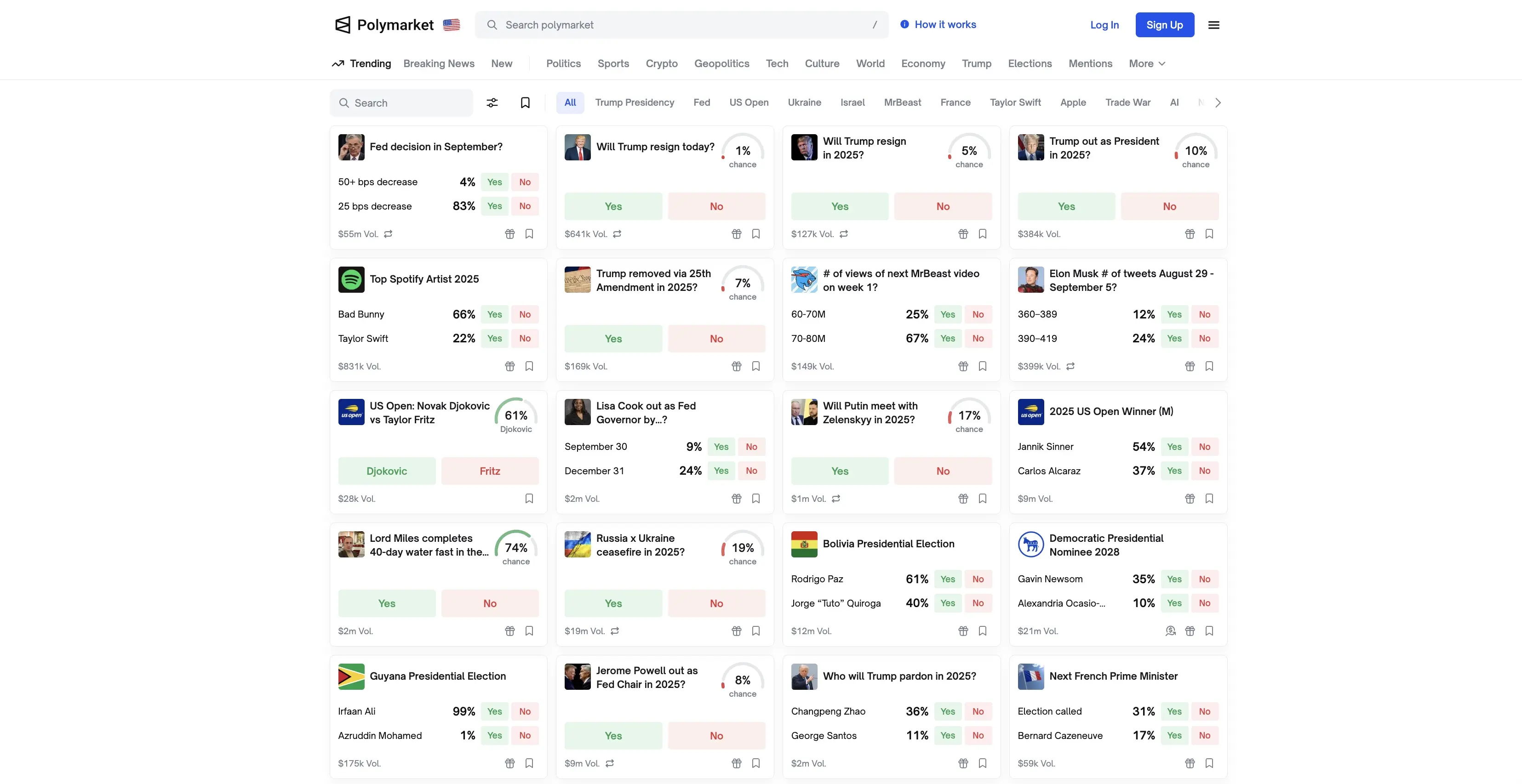Click gift icon on Trump out as President card
This screenshot has width=1522, height=784.
(1190, 234)
